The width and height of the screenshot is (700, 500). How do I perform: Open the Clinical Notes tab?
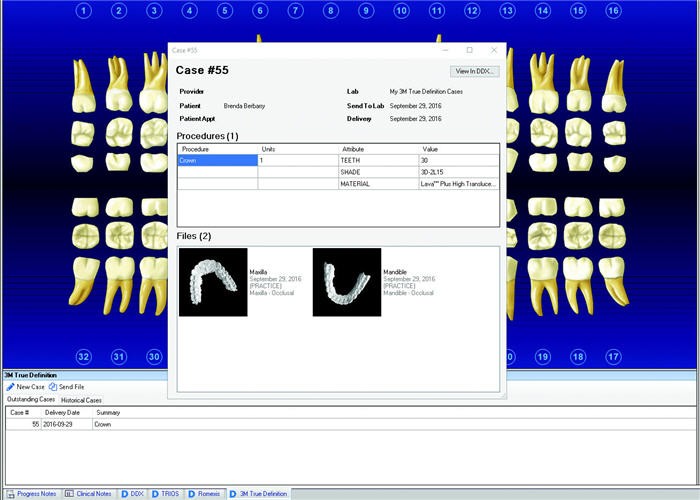click(88, 494)
